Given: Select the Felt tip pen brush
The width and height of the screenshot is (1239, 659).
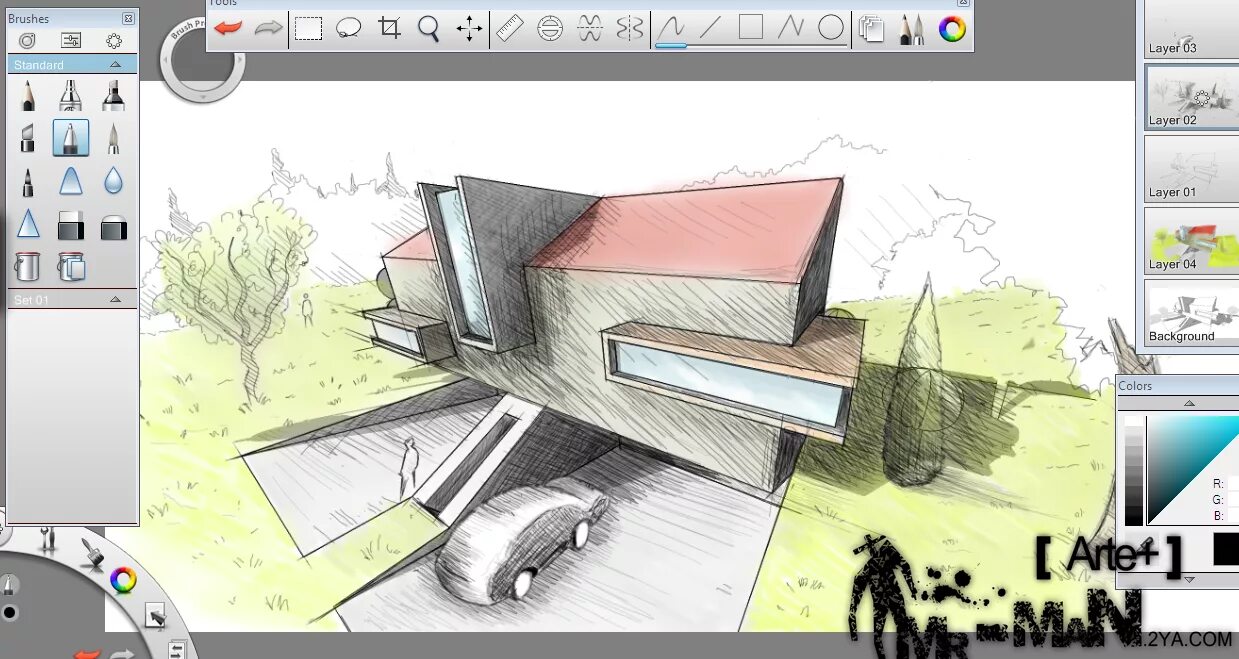Looking at the screenshot, I should click(28, 182).
